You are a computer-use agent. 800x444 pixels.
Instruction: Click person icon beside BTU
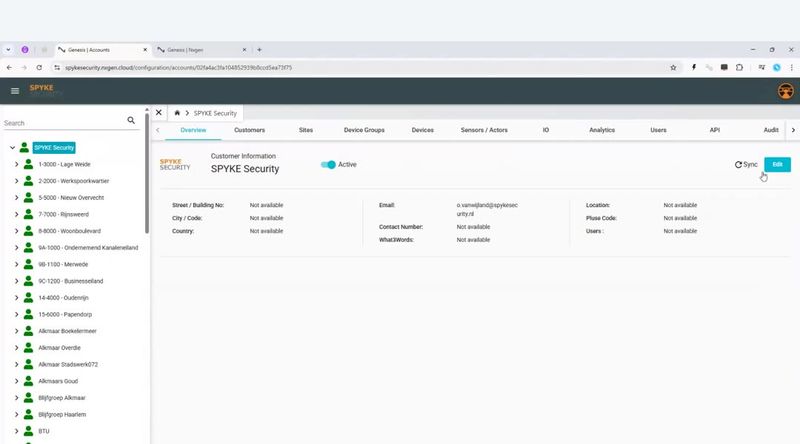click(x=29, y=431)
